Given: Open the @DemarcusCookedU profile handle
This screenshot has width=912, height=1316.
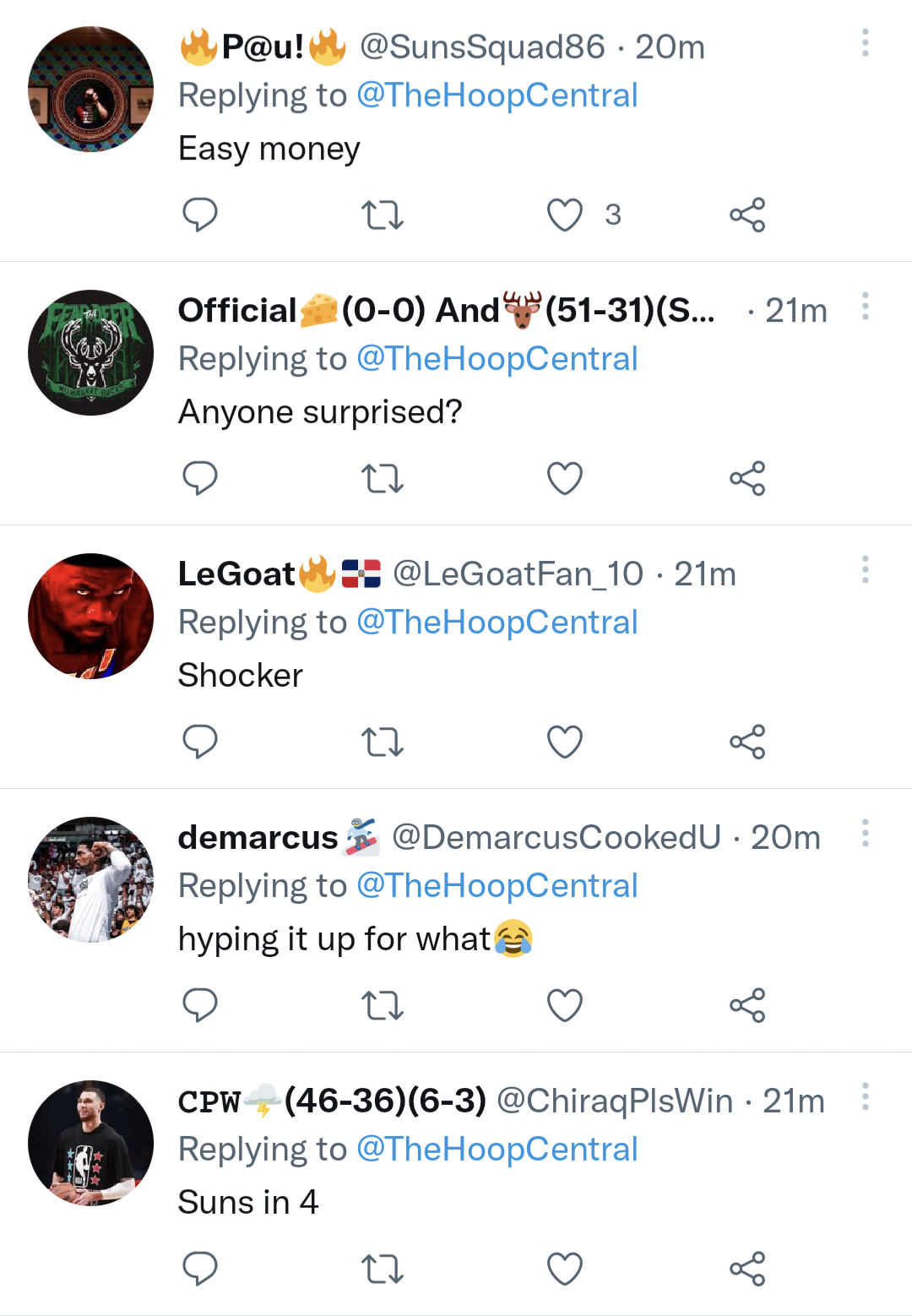Looking at the screenshot, I should 556,838.
